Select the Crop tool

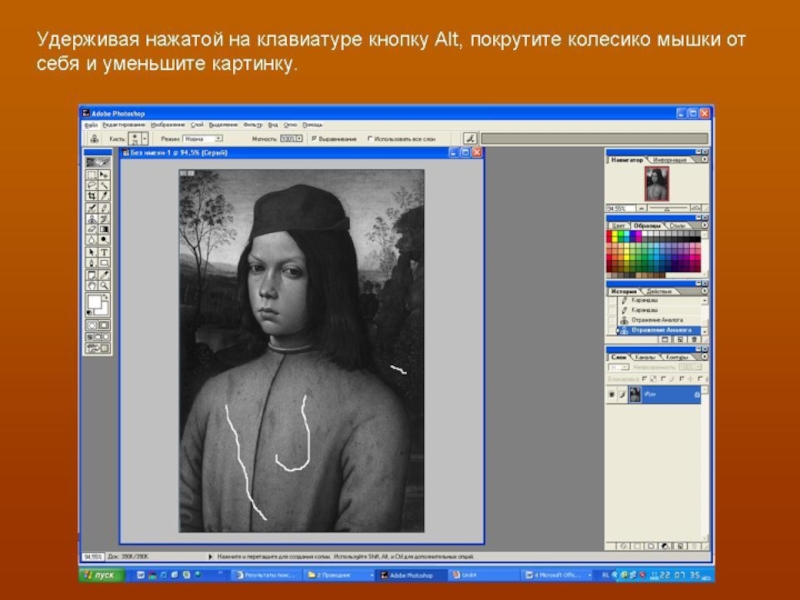click(92, 195)
